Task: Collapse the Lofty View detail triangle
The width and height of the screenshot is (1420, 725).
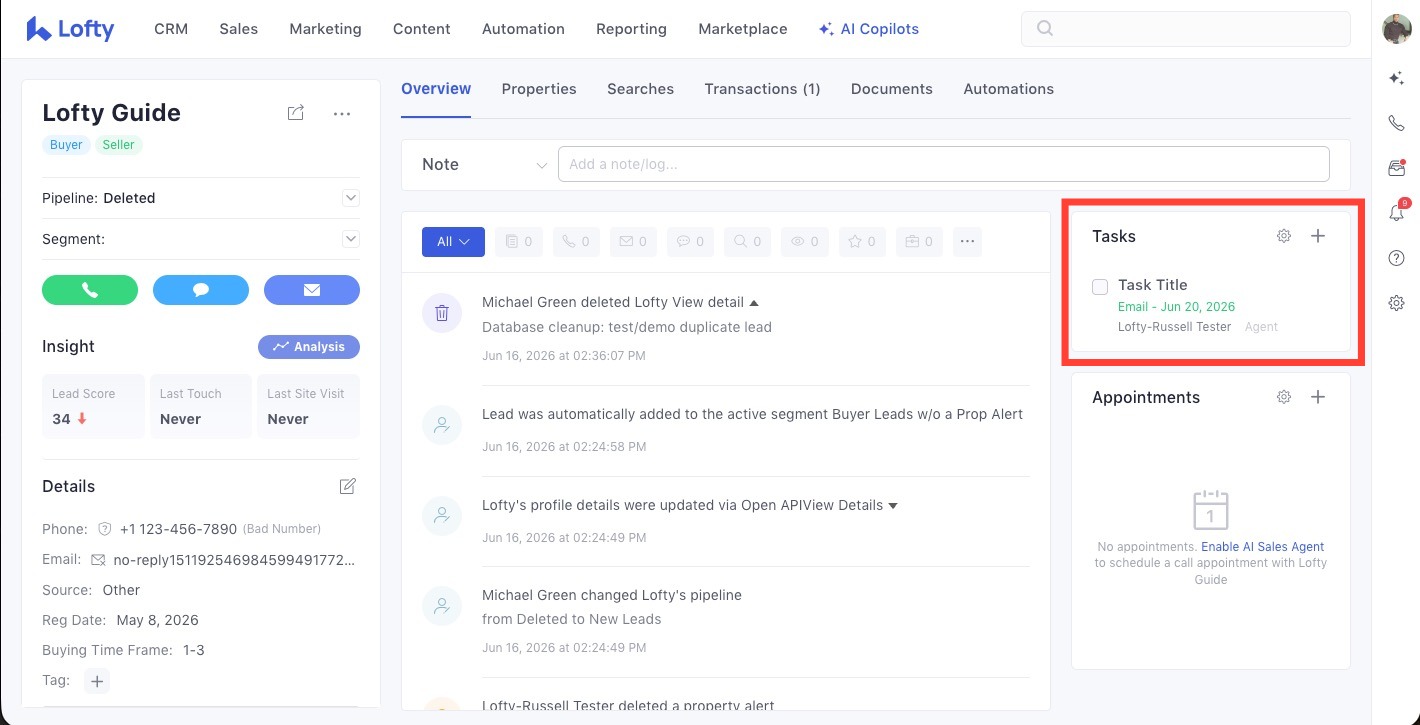Action: 754,302
